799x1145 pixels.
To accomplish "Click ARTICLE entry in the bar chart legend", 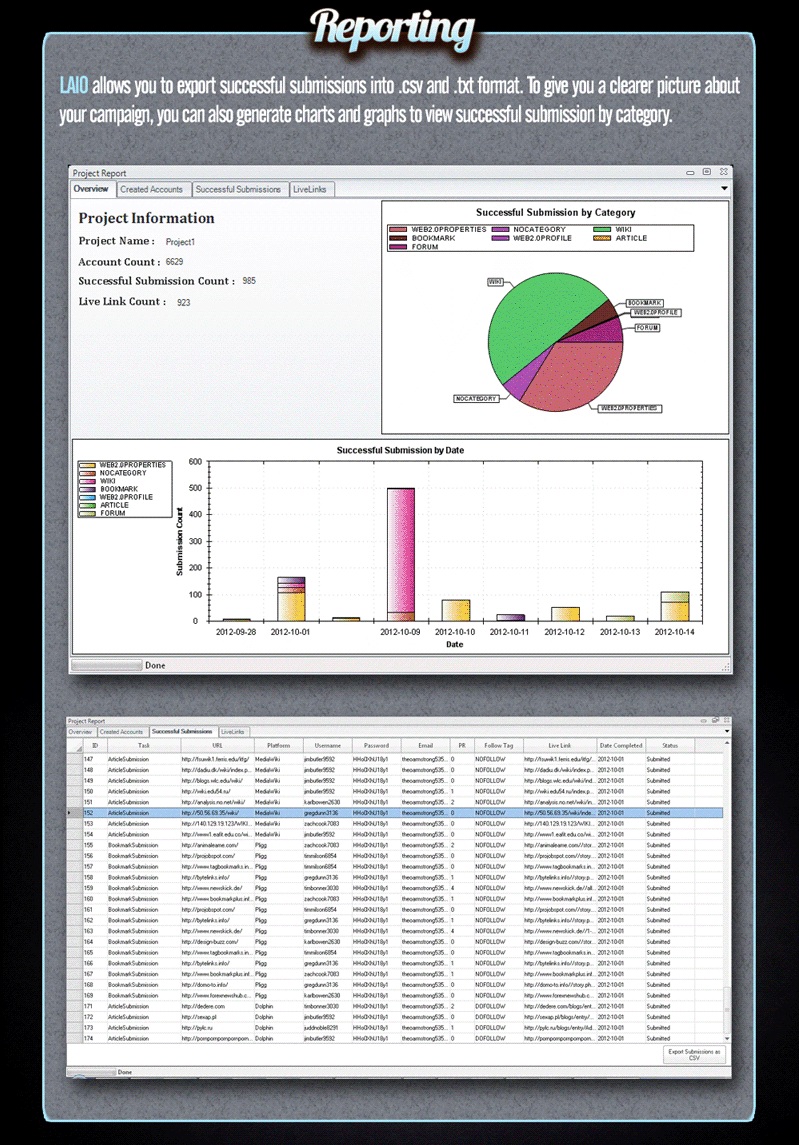I will coord(114,505).
